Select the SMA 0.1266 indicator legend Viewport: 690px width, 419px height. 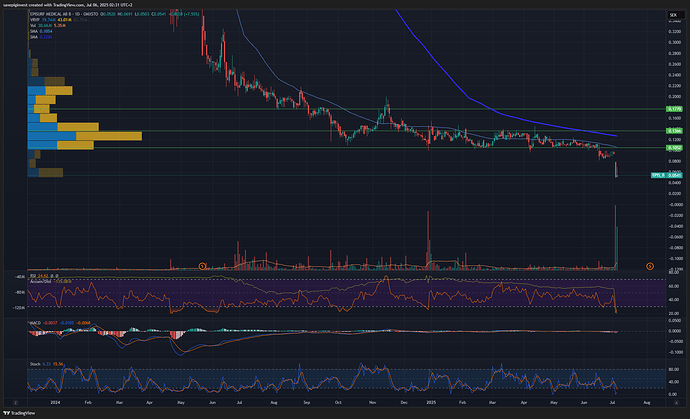(41, 37)
